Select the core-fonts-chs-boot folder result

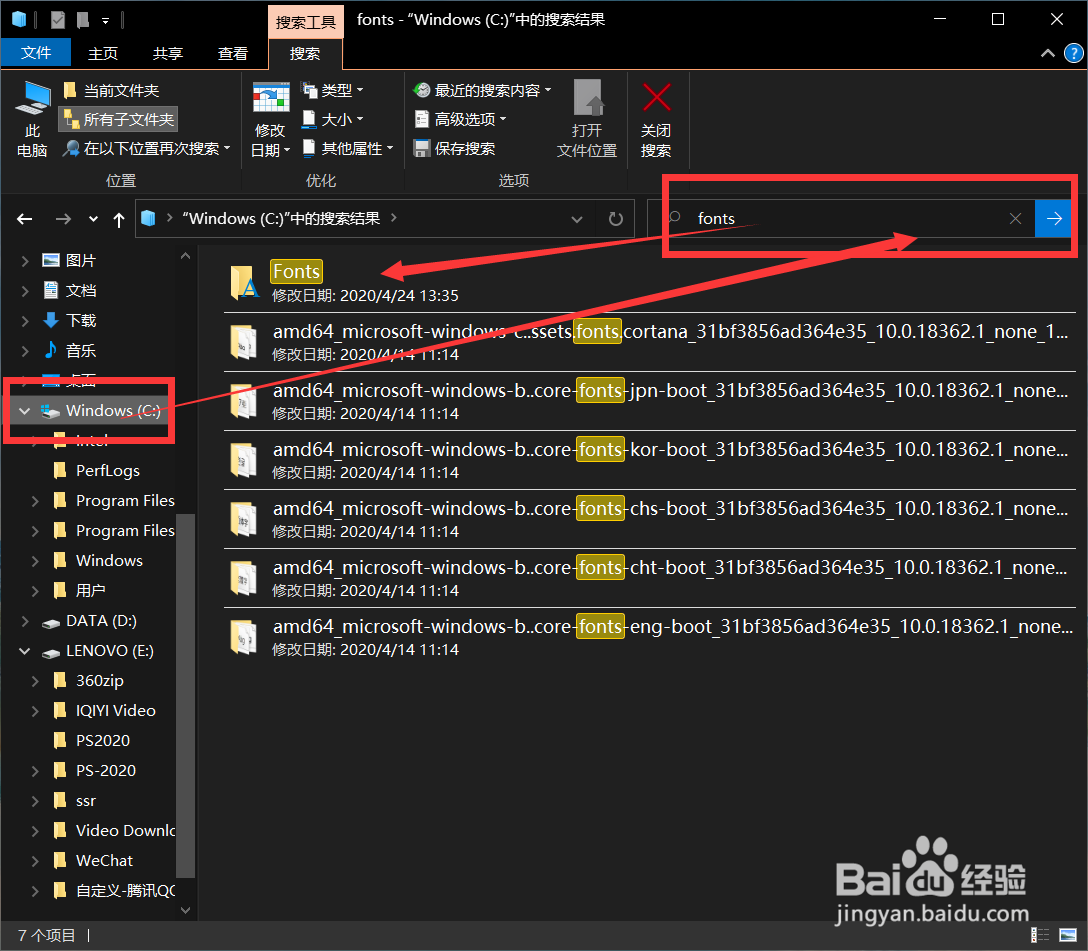pyautogui.click(x=649, y=519)
